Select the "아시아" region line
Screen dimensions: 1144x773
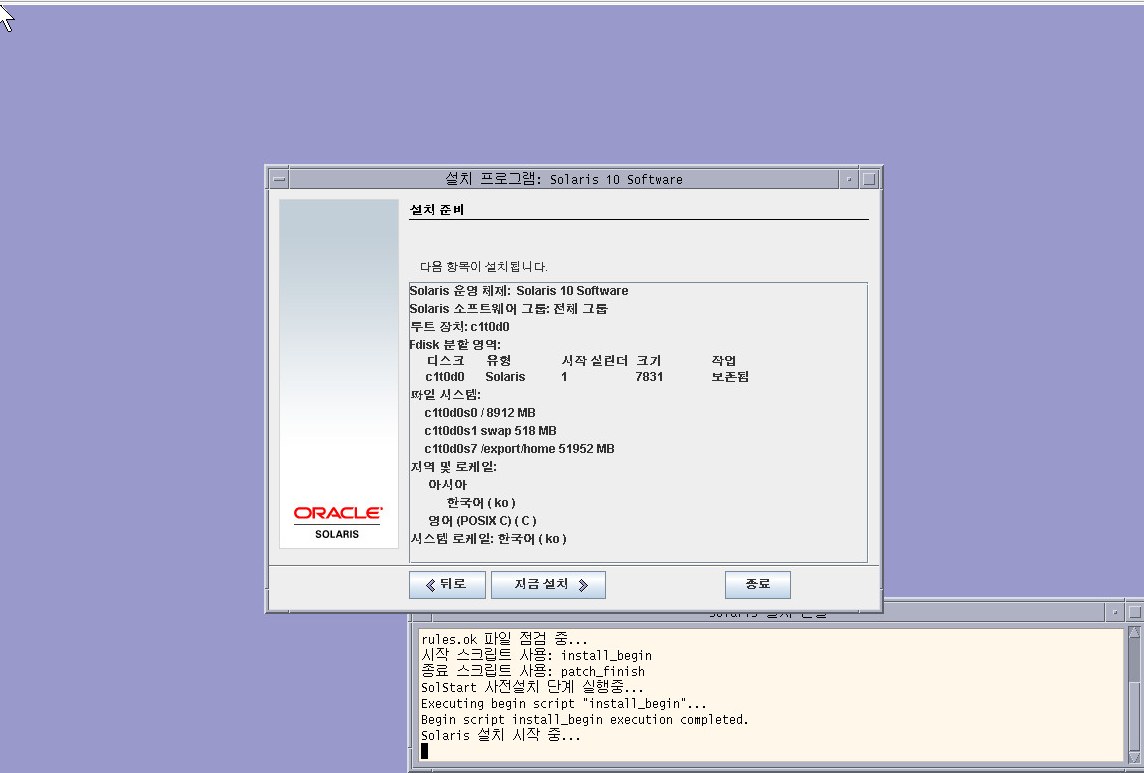(x=448, y=485)
